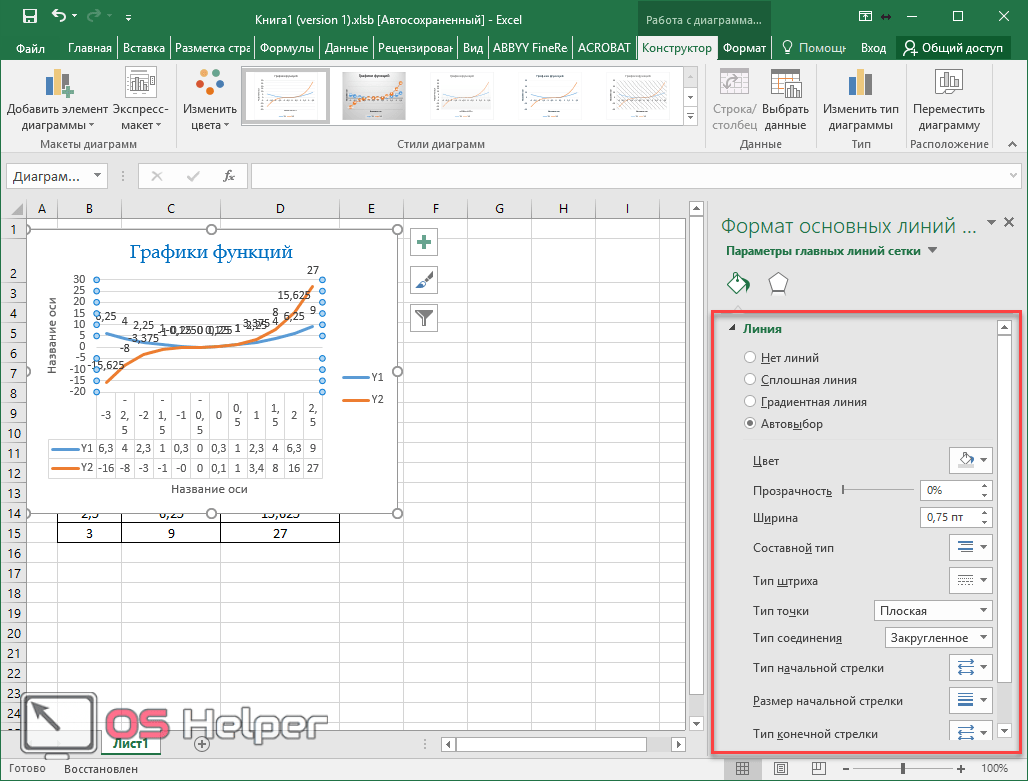Switch to the 'Вставка' ribbon tab
The width and height of the screenshot is (1028, 781).
tap(143, 48)
